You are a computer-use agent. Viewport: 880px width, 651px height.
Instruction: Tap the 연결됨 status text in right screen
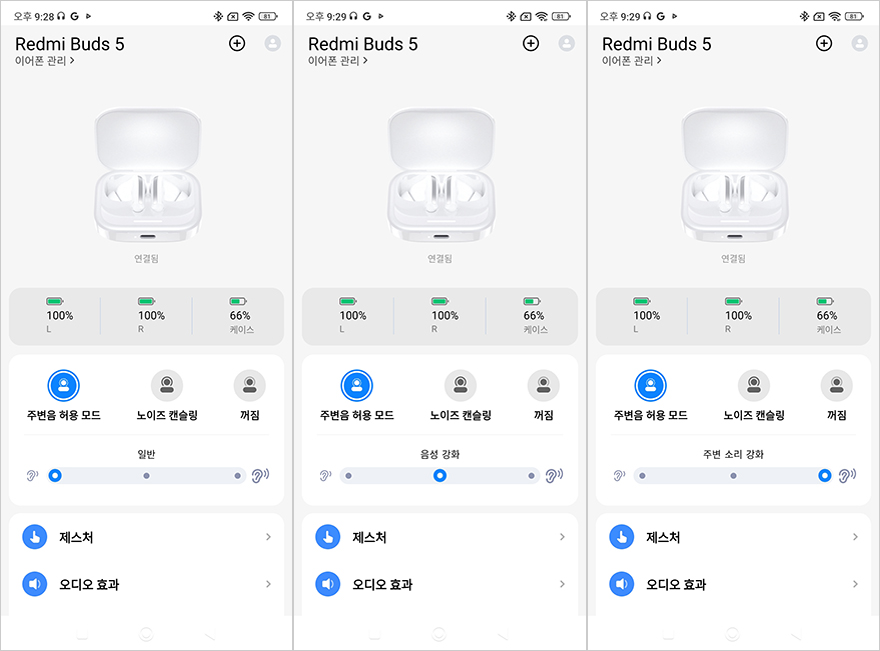coord(733,259)
